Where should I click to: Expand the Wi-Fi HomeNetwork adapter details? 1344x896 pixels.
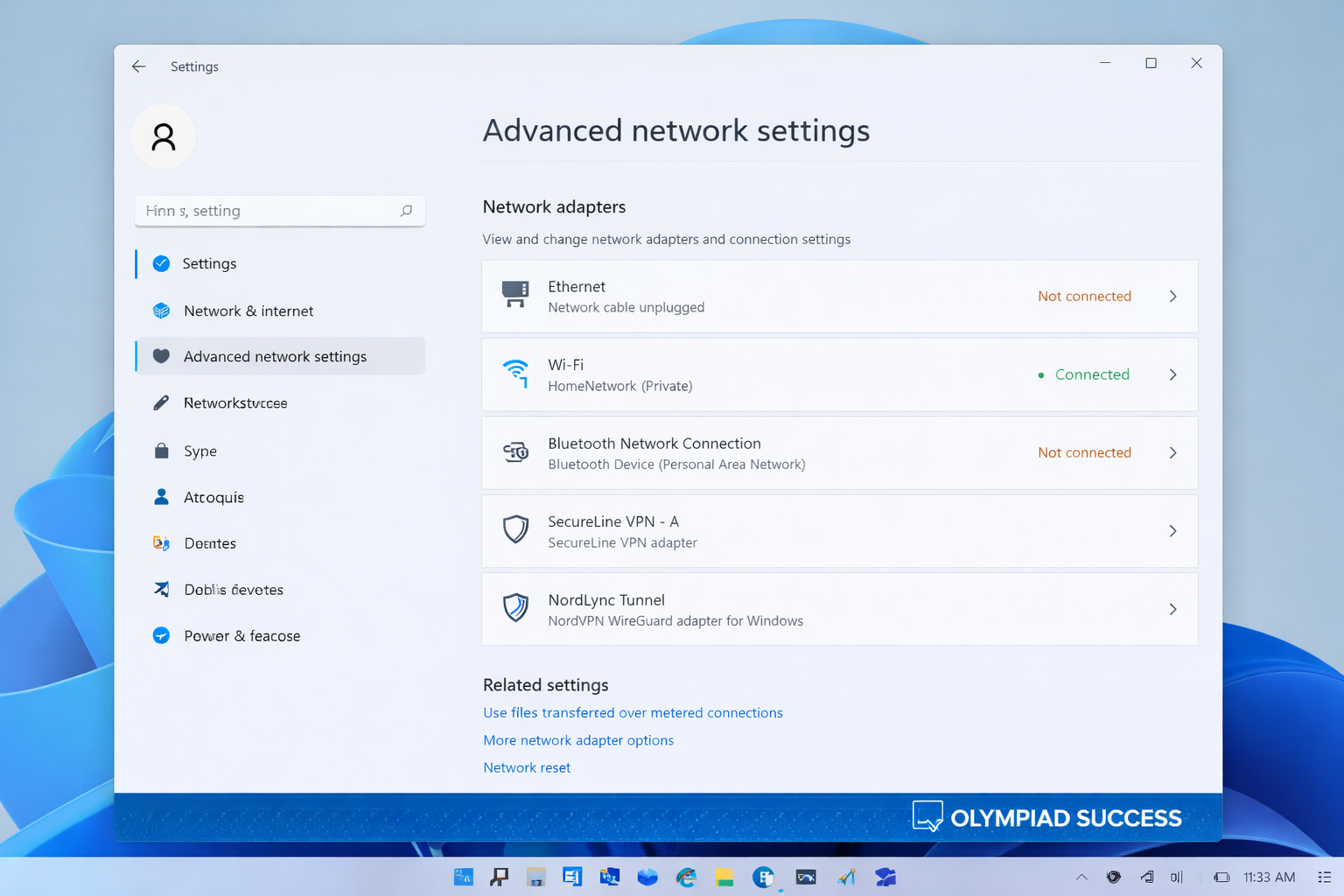click(1173, 374)
